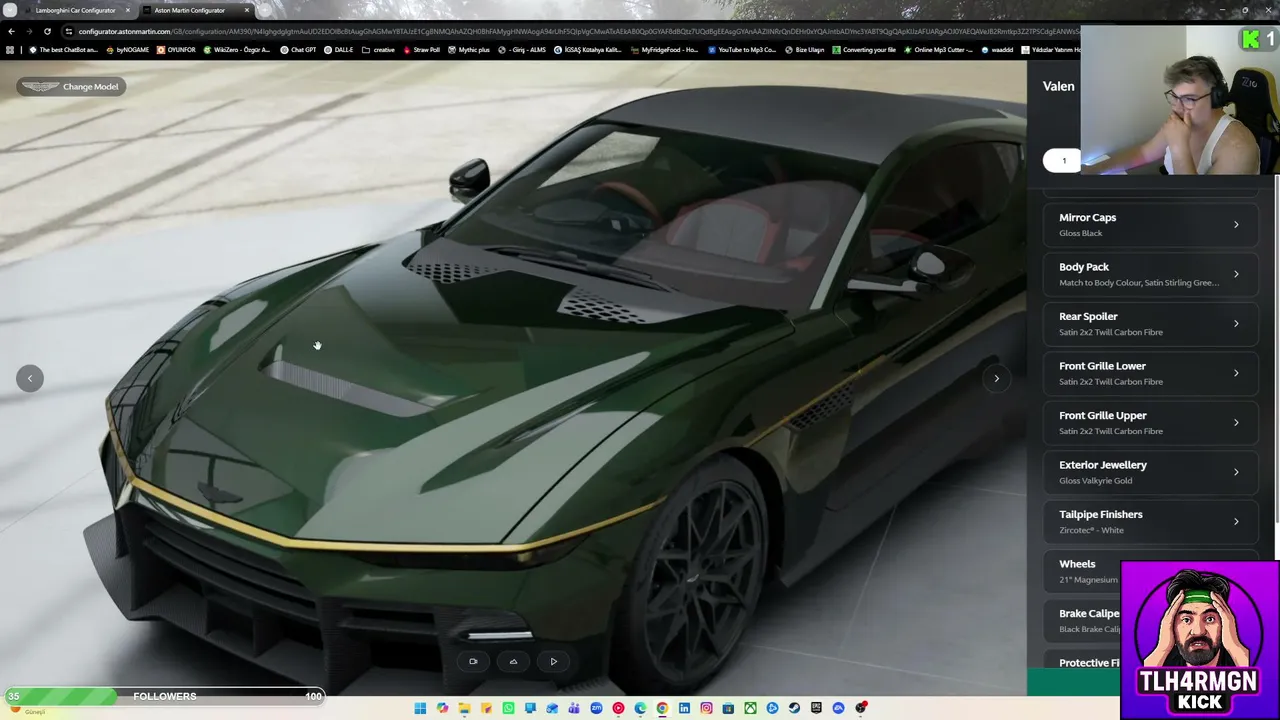The width and height of the screenshot is (1280, 720).
Task: Open YouTube Music from the taskbar
Action: click(x=618, y=708)
